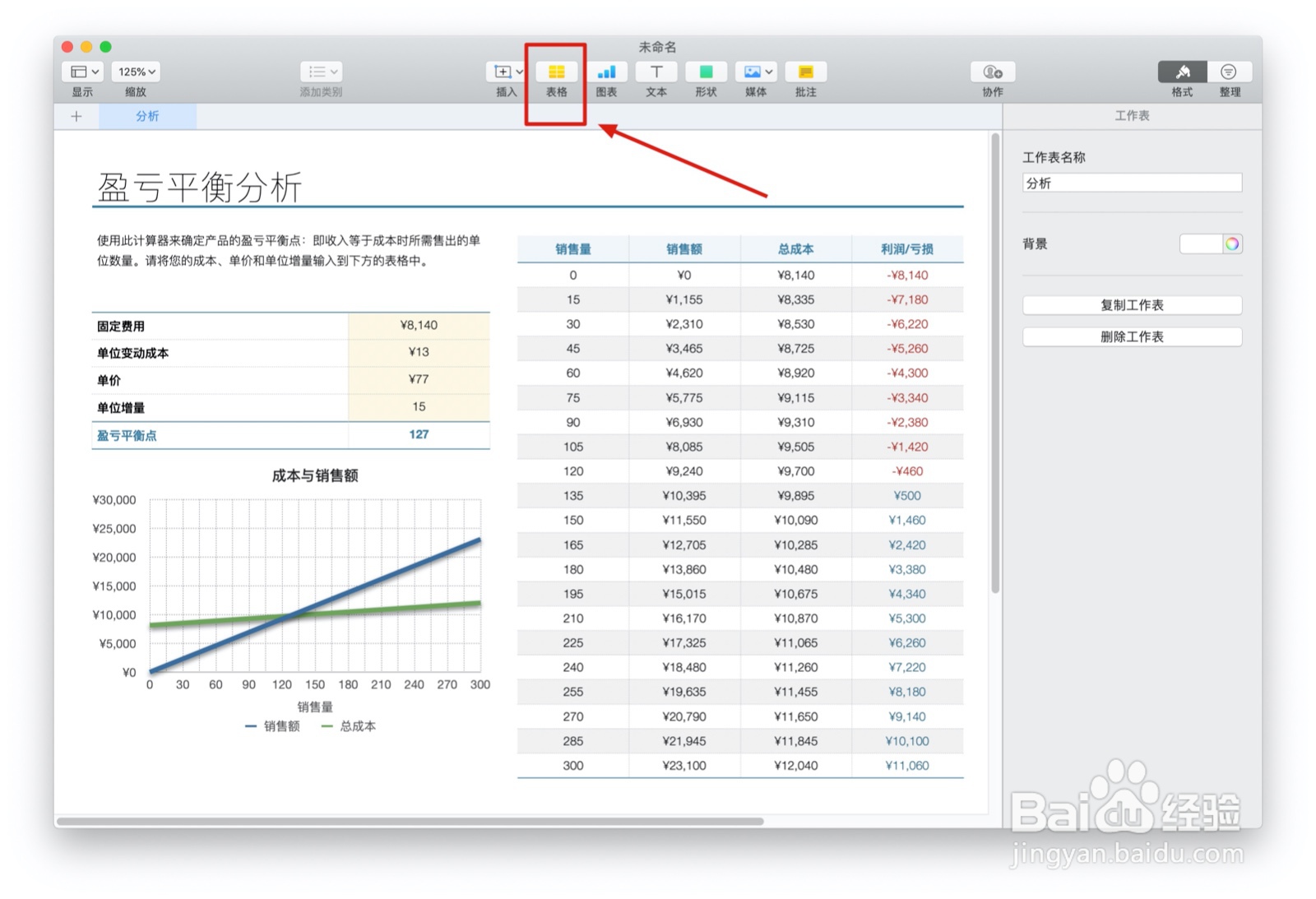Open the 缩放 zoom level dropdown
The height and width of the screenshot is (899, 1316).
pyautogui.click(x=135, y=72)
